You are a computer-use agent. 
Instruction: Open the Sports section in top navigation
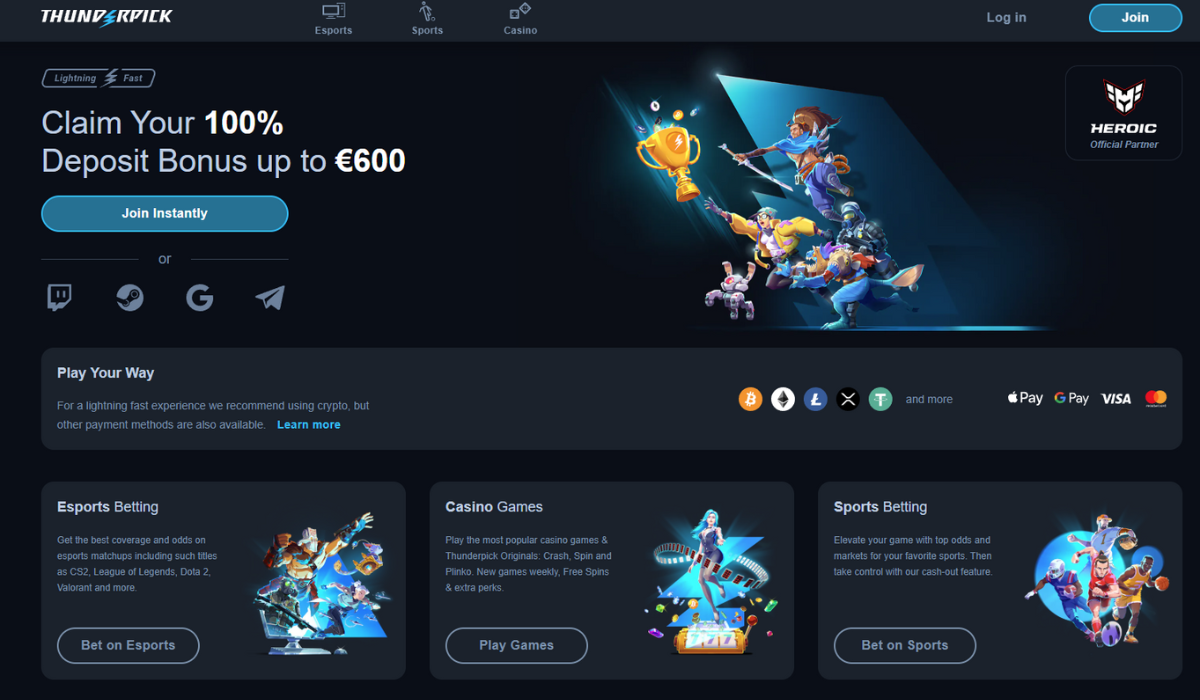coord(427,19)
